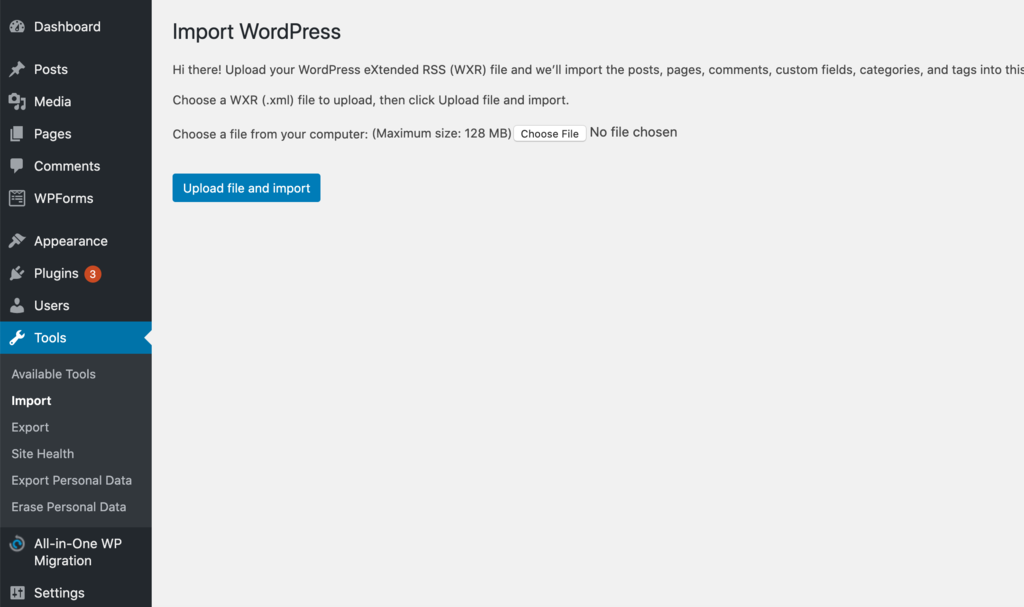Click the All-in-One WP Migration icon
This screenshot has height=607, width=1024.
pyautogui.click(x=17, y=544)
